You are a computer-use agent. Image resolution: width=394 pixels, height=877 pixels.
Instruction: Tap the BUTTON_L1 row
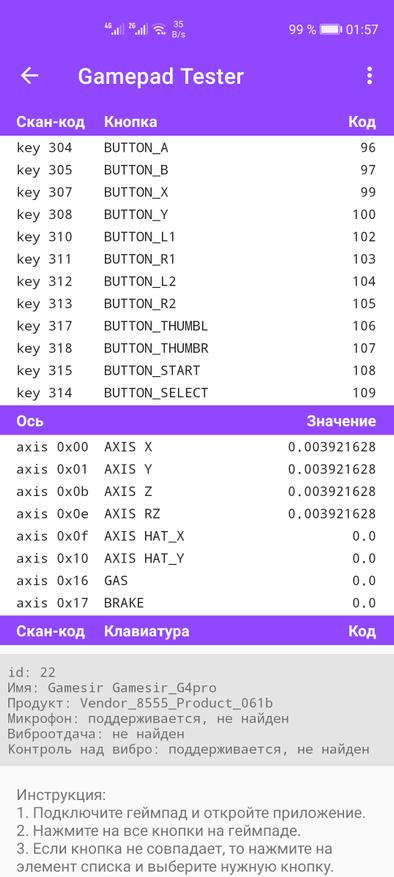click(x=197, y=237)
